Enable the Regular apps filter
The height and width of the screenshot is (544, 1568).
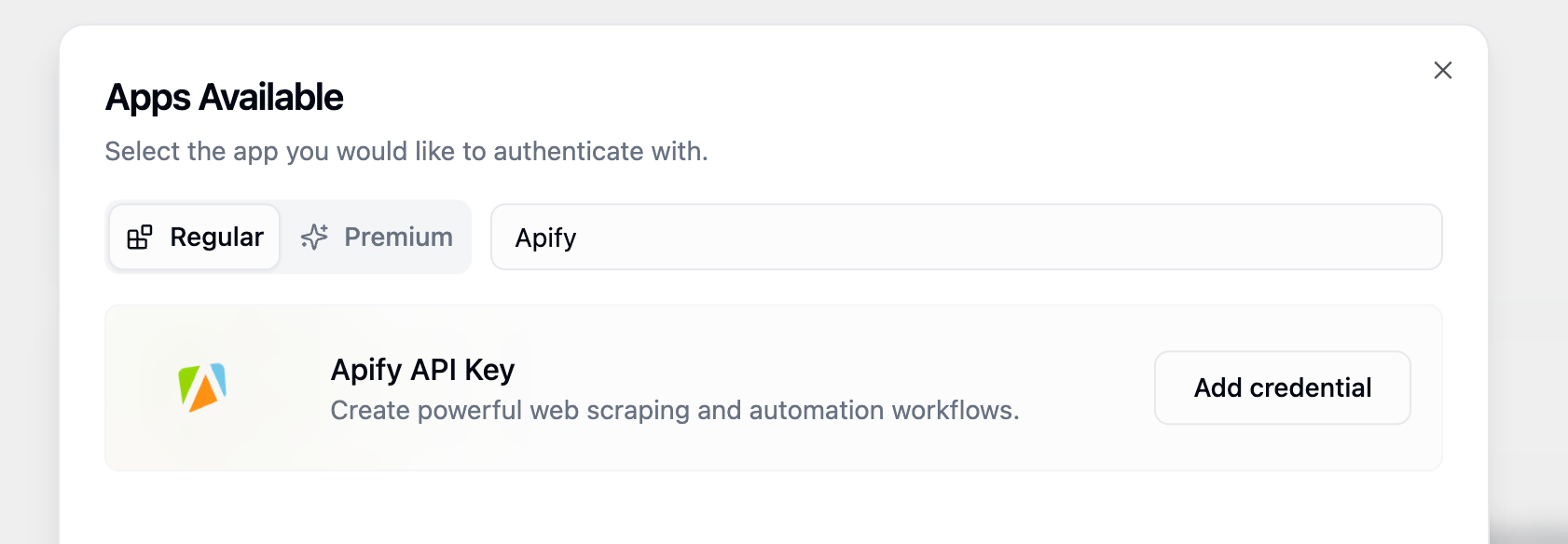193,237
